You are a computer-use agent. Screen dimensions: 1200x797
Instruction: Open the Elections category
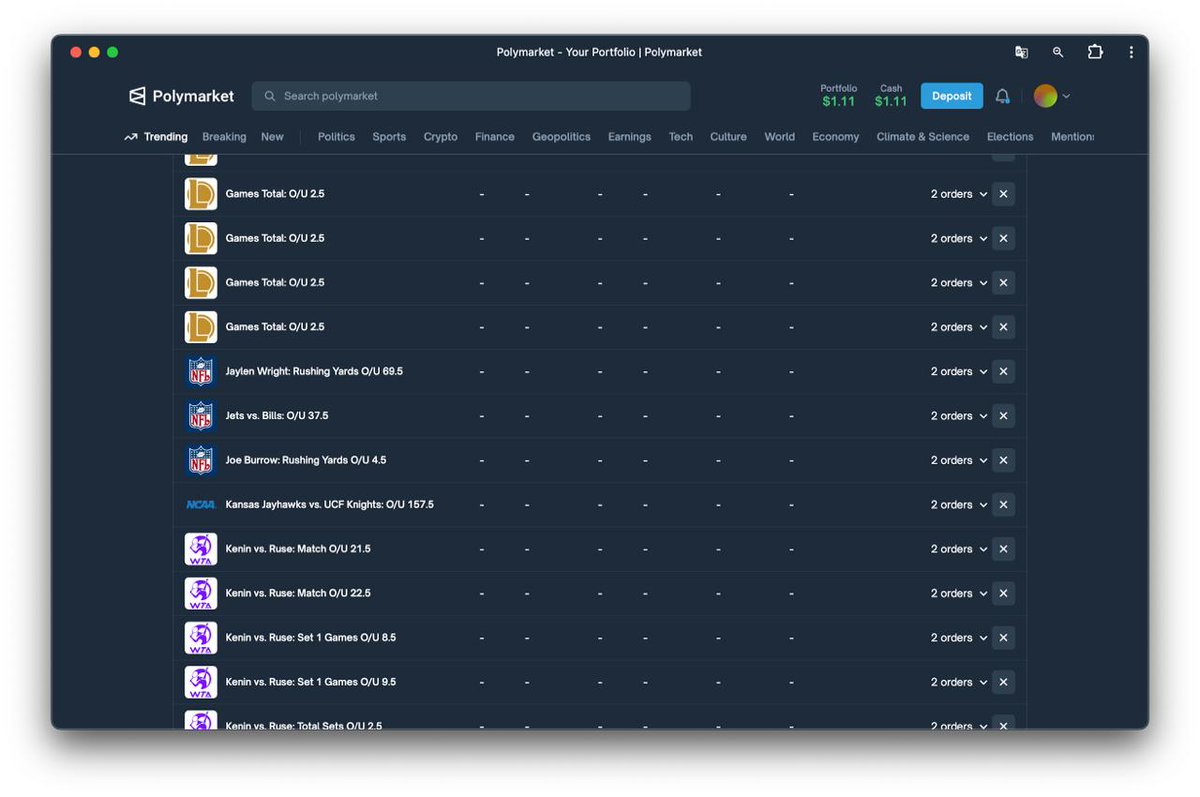click(1010, 137)
